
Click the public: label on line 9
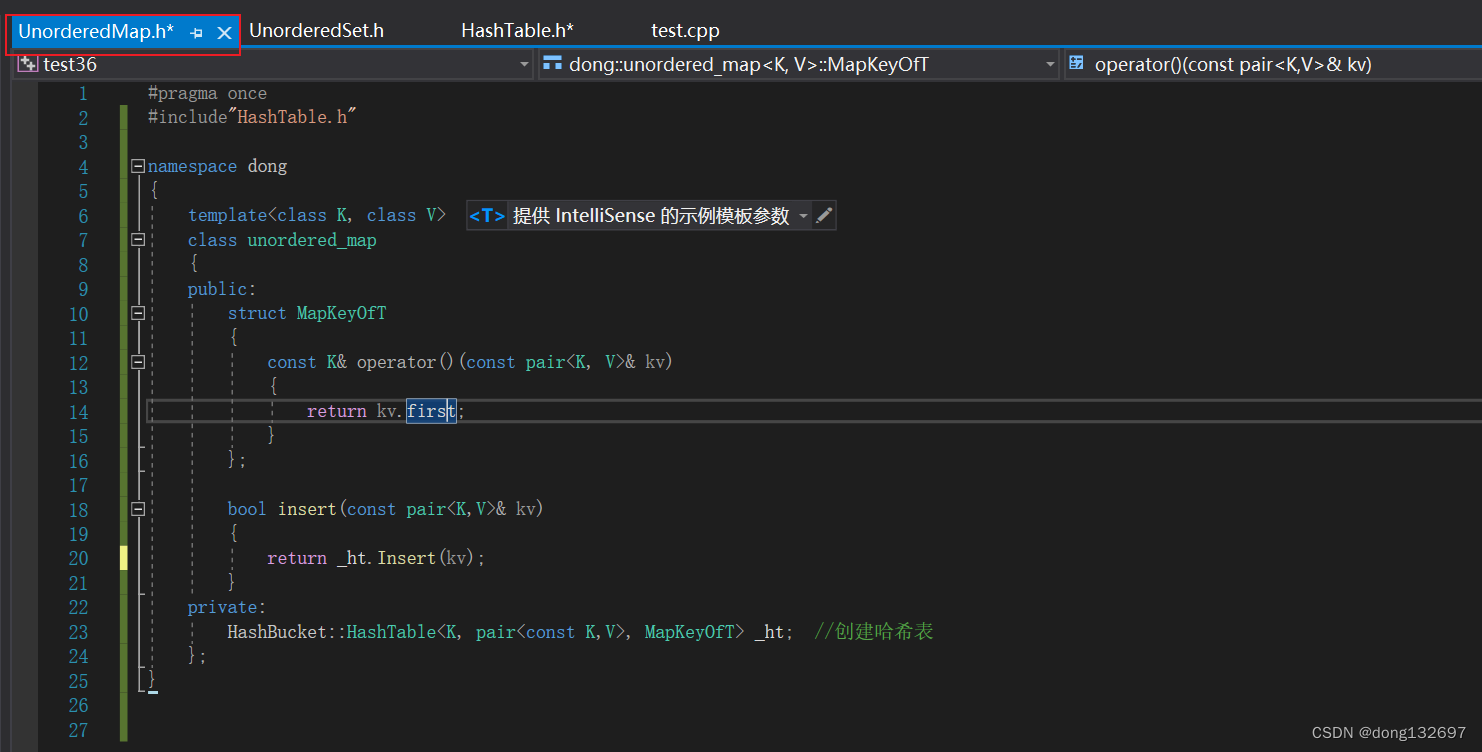[x=222, y=289]
